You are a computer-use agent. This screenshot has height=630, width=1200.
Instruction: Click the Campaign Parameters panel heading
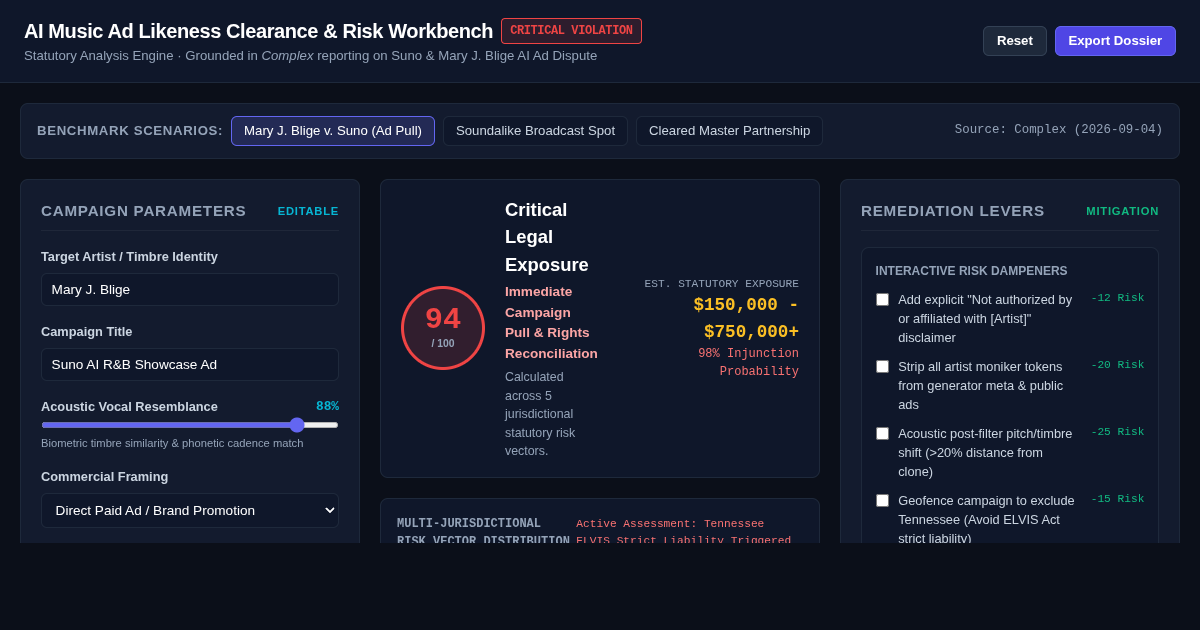[x=143, y=210]
